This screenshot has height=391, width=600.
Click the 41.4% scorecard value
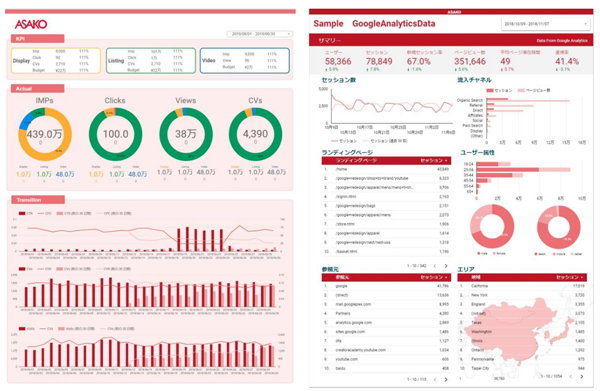pos(567,61)
